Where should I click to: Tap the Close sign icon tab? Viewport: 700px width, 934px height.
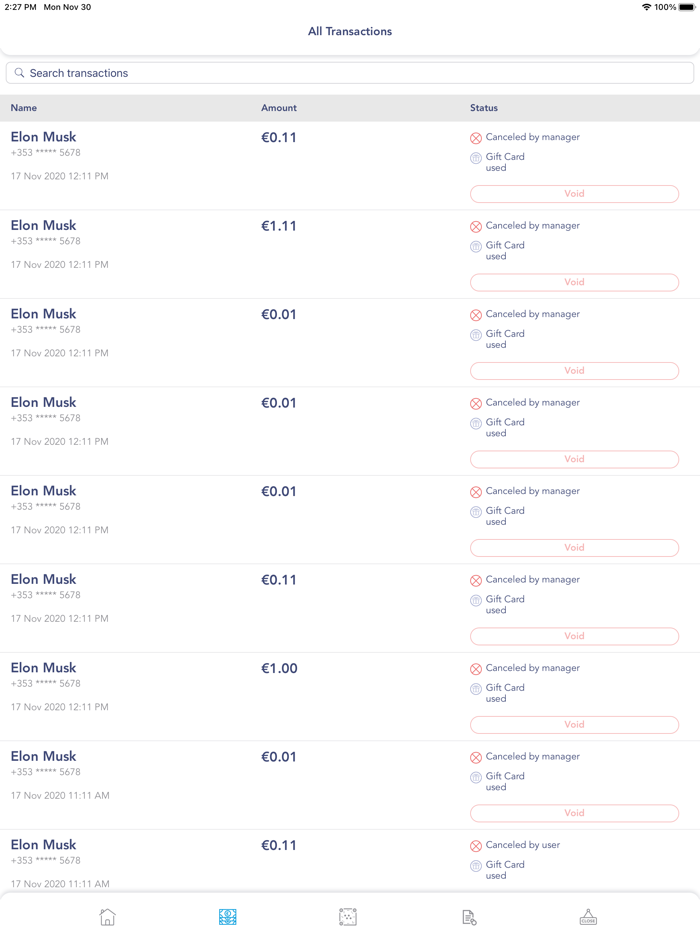(588, 917)
